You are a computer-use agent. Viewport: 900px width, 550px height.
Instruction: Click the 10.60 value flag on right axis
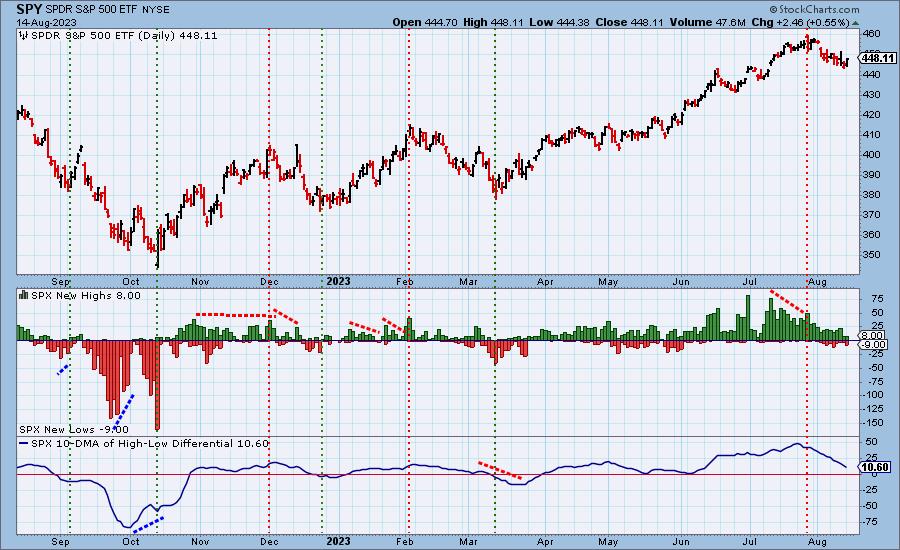(x=875, y=467)
